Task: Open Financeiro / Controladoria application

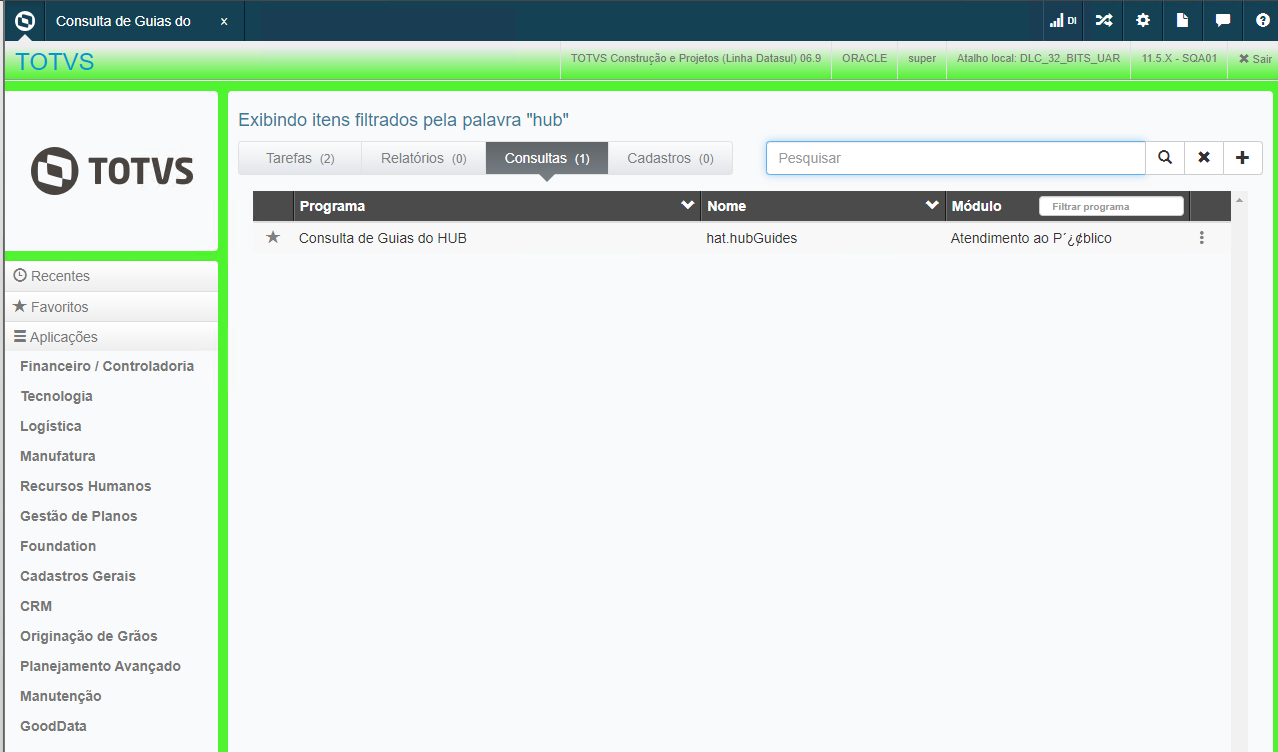Action: [x=107, y=366]
